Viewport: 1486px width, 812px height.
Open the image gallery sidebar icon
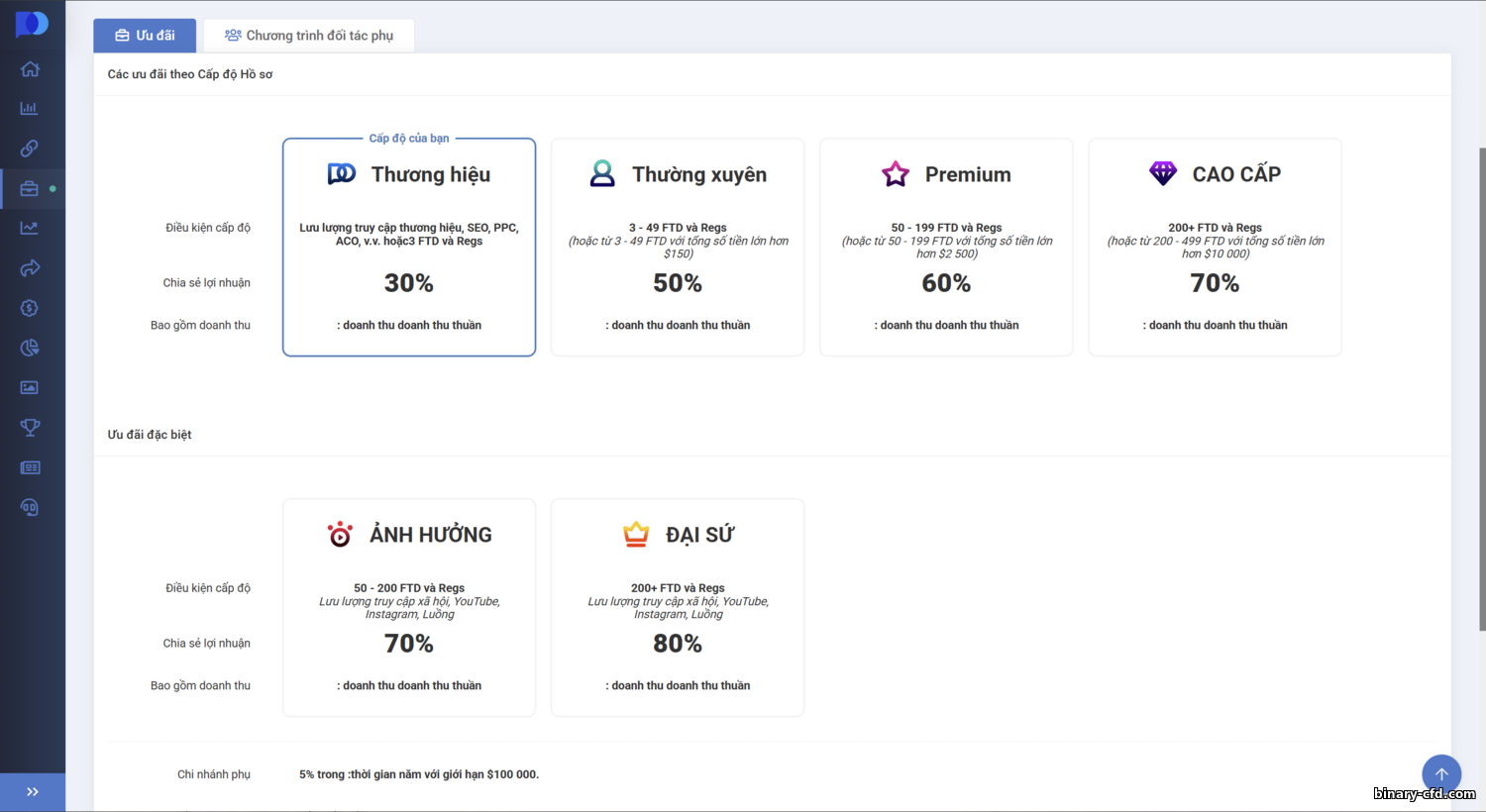click(x=30, y=388)
